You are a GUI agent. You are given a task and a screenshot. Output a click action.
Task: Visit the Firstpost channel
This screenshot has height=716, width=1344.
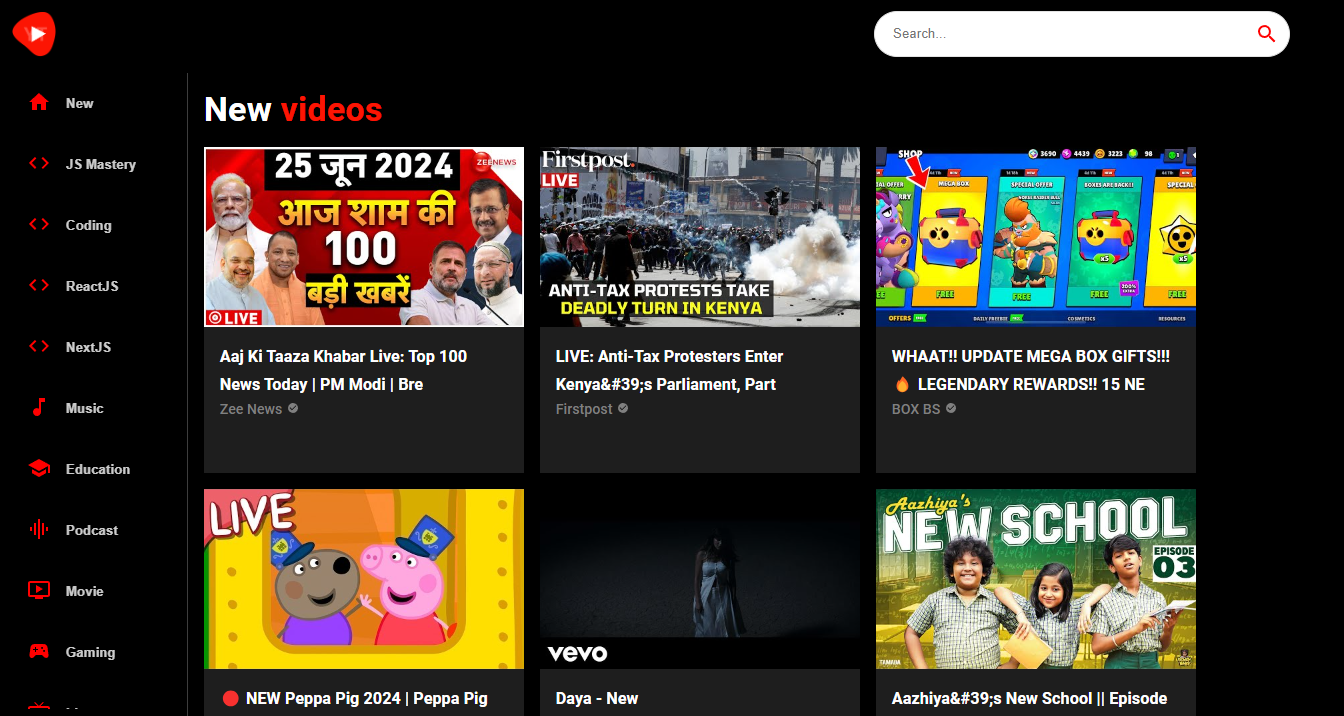tap(584, 409)
